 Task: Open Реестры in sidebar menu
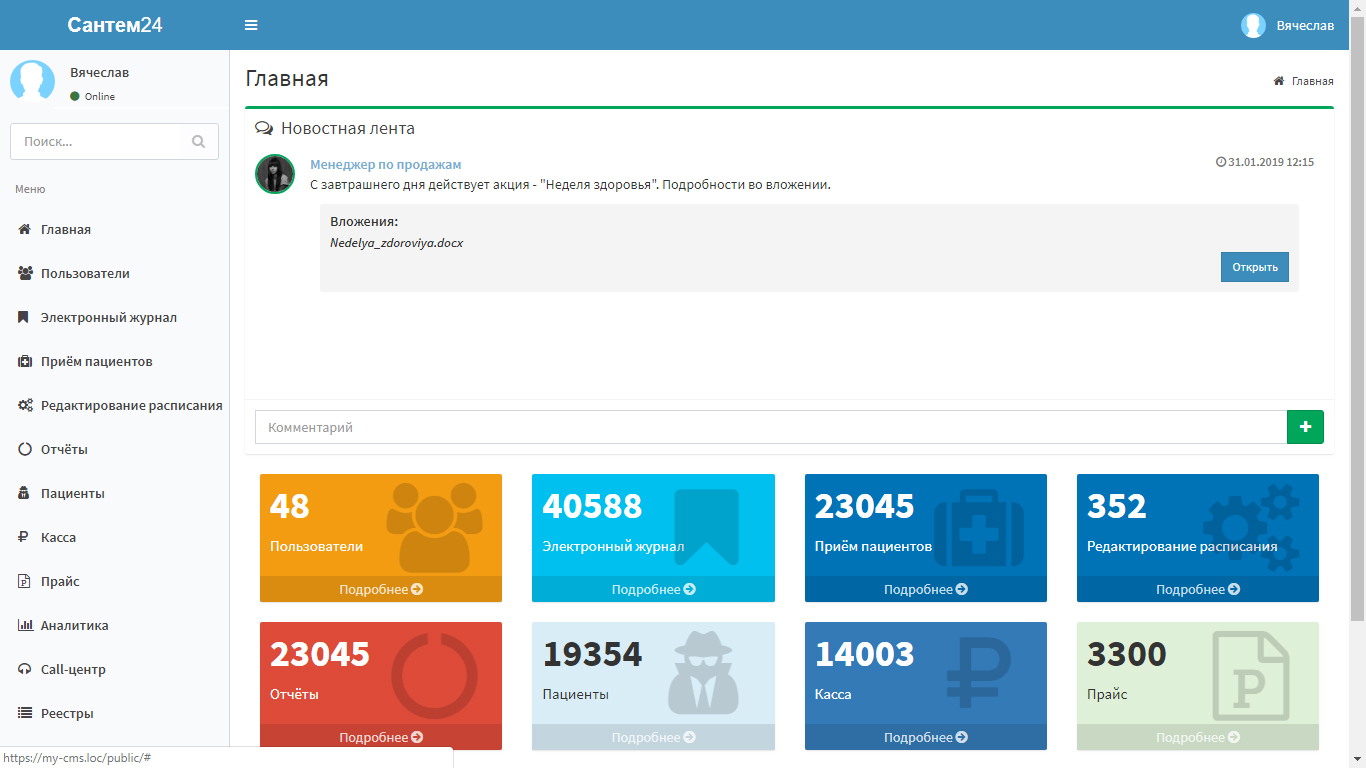coord(115,713)
